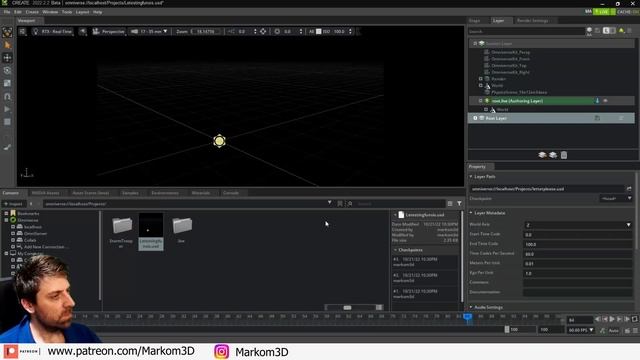The width and height of the screenshot is (640, 360).
Task: Toggle the snap magnet tool
Action: [x=7, y=96]
